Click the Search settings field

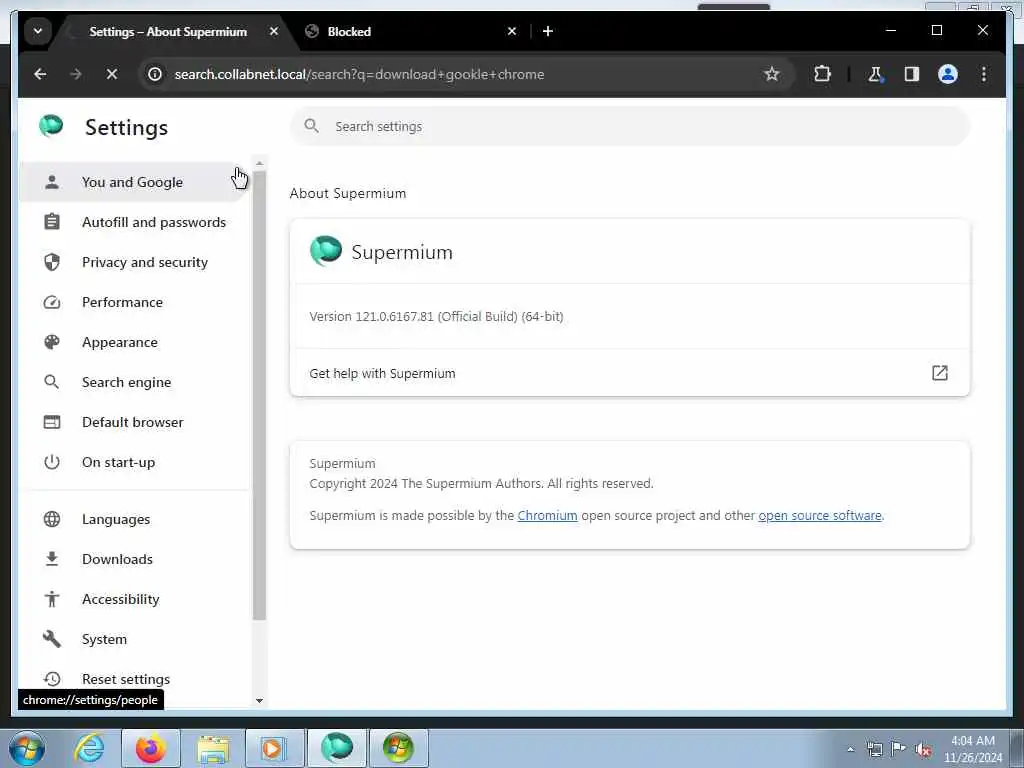pyautogui.click(x=630, y=127)
